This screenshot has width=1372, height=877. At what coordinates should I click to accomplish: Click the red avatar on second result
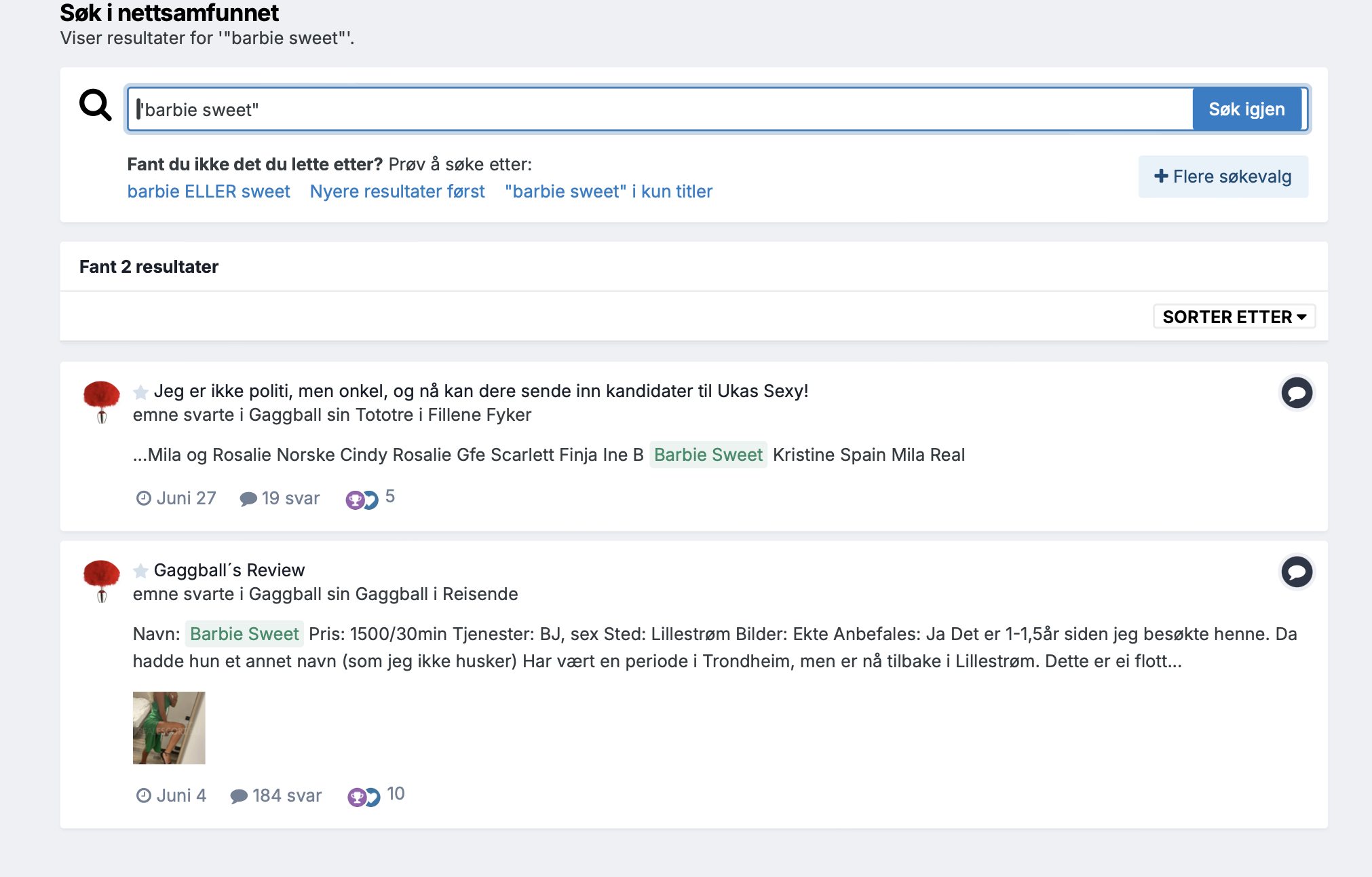pyautogui.click(x=101, y=581)
